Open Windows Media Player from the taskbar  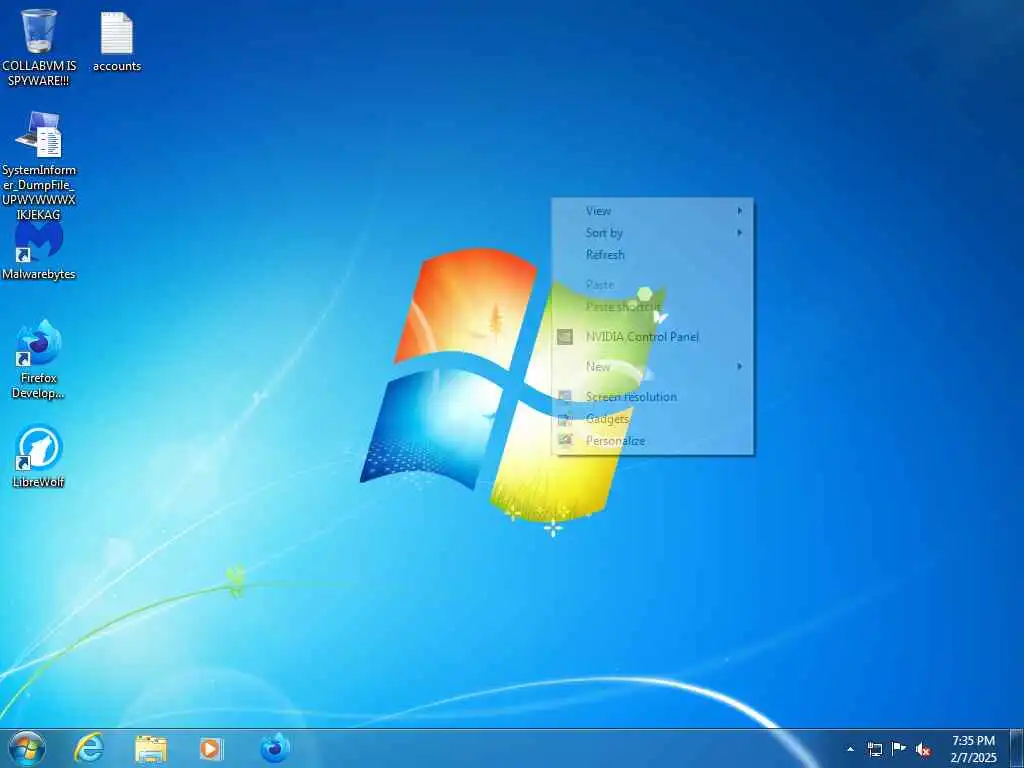pyautogui.click(x=211, y=748)
